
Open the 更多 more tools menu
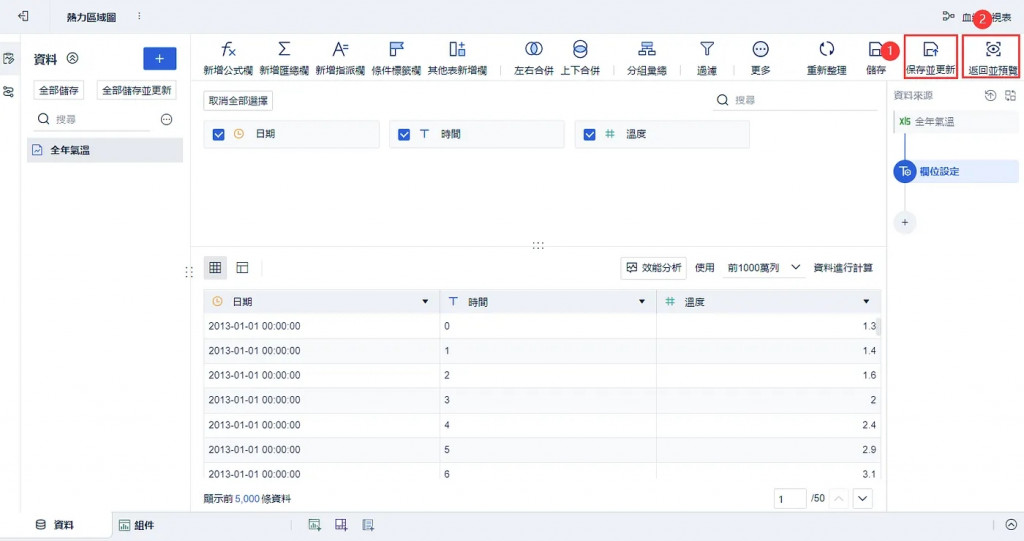tap(761, 58)
